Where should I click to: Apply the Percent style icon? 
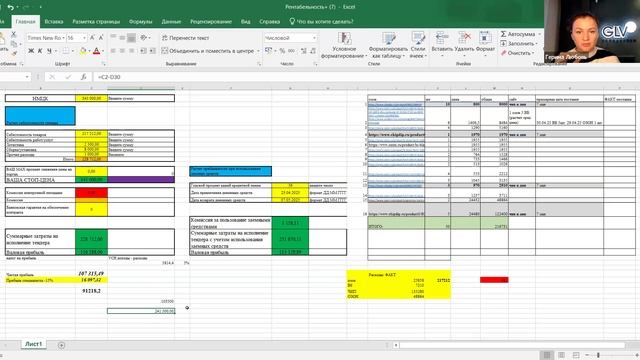[x=282, y=51]
